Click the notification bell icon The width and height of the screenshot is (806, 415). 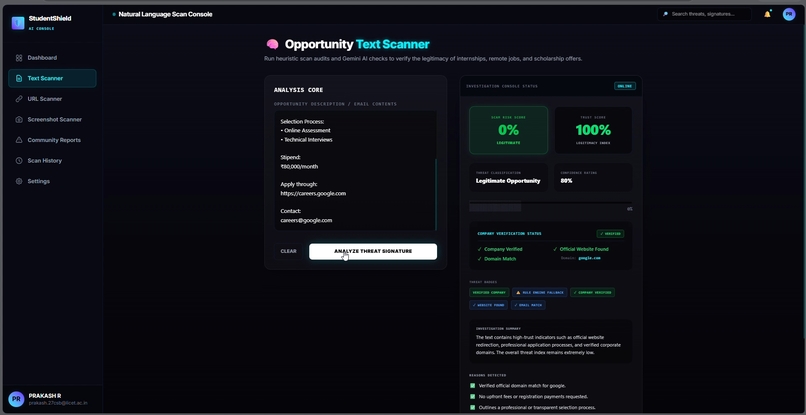coord(767,14)
